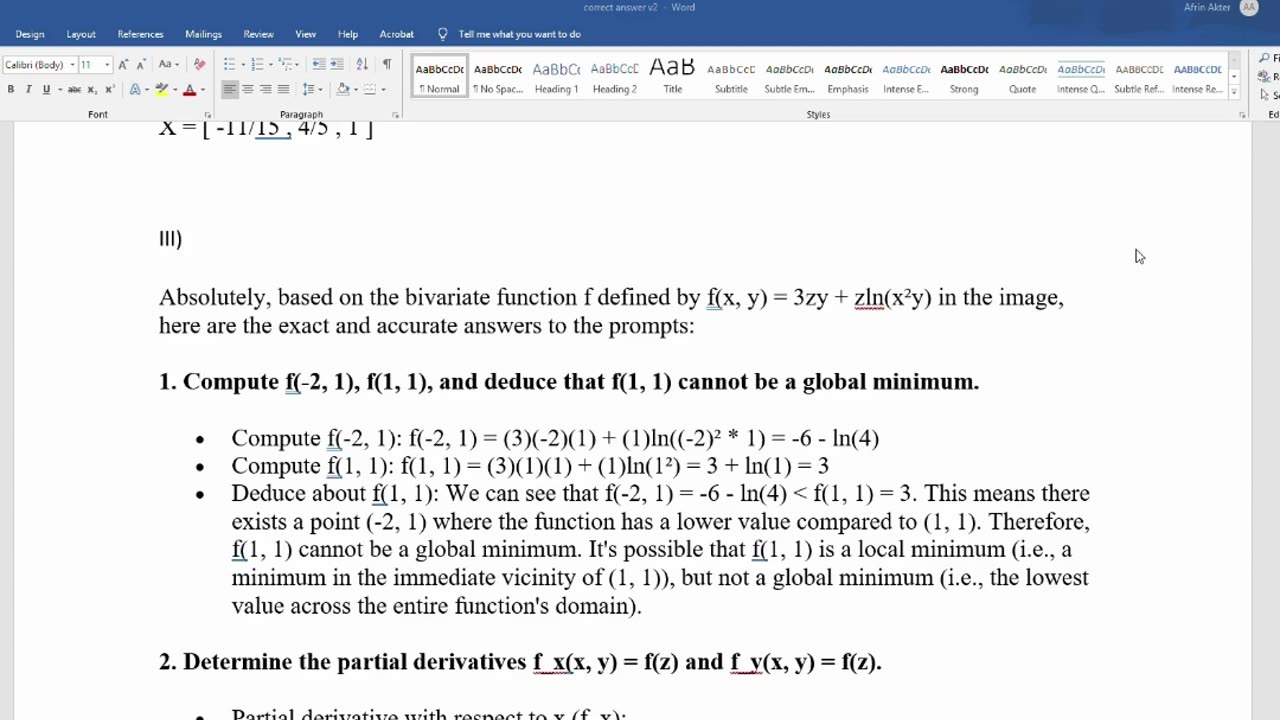Open Paragraph dialog launcher
The width and height of the screenshot is (1280, 720).
[395, 115]
